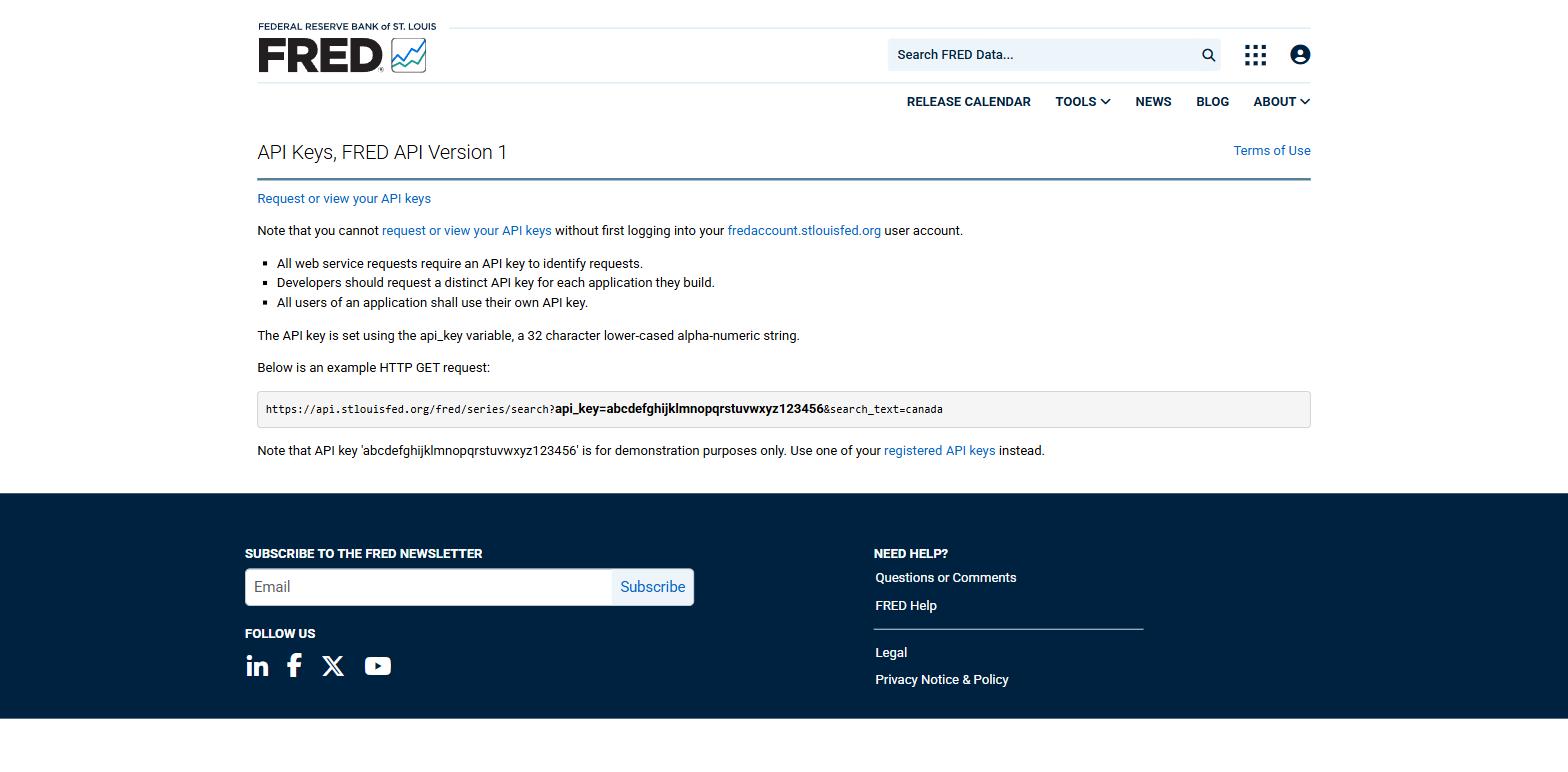
Task: Open the 'registered API keys' link
Action: [939, 451]
